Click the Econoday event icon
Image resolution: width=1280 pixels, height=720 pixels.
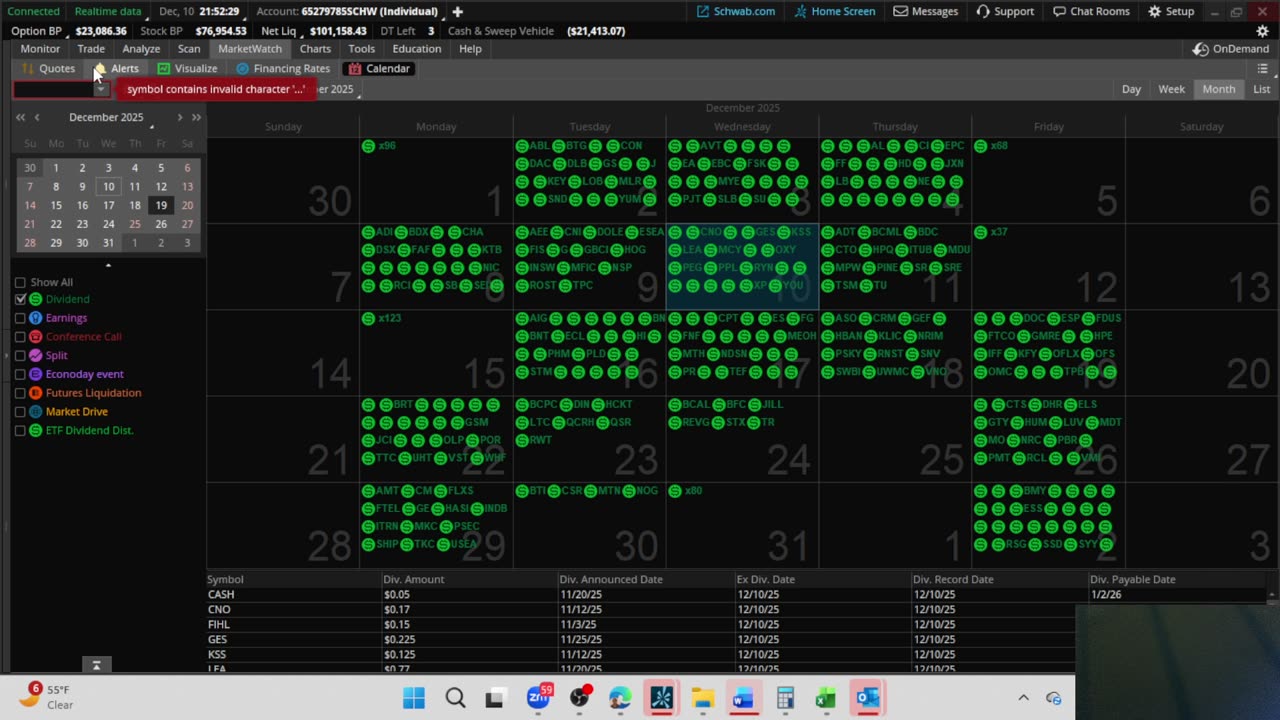[36, 374]
